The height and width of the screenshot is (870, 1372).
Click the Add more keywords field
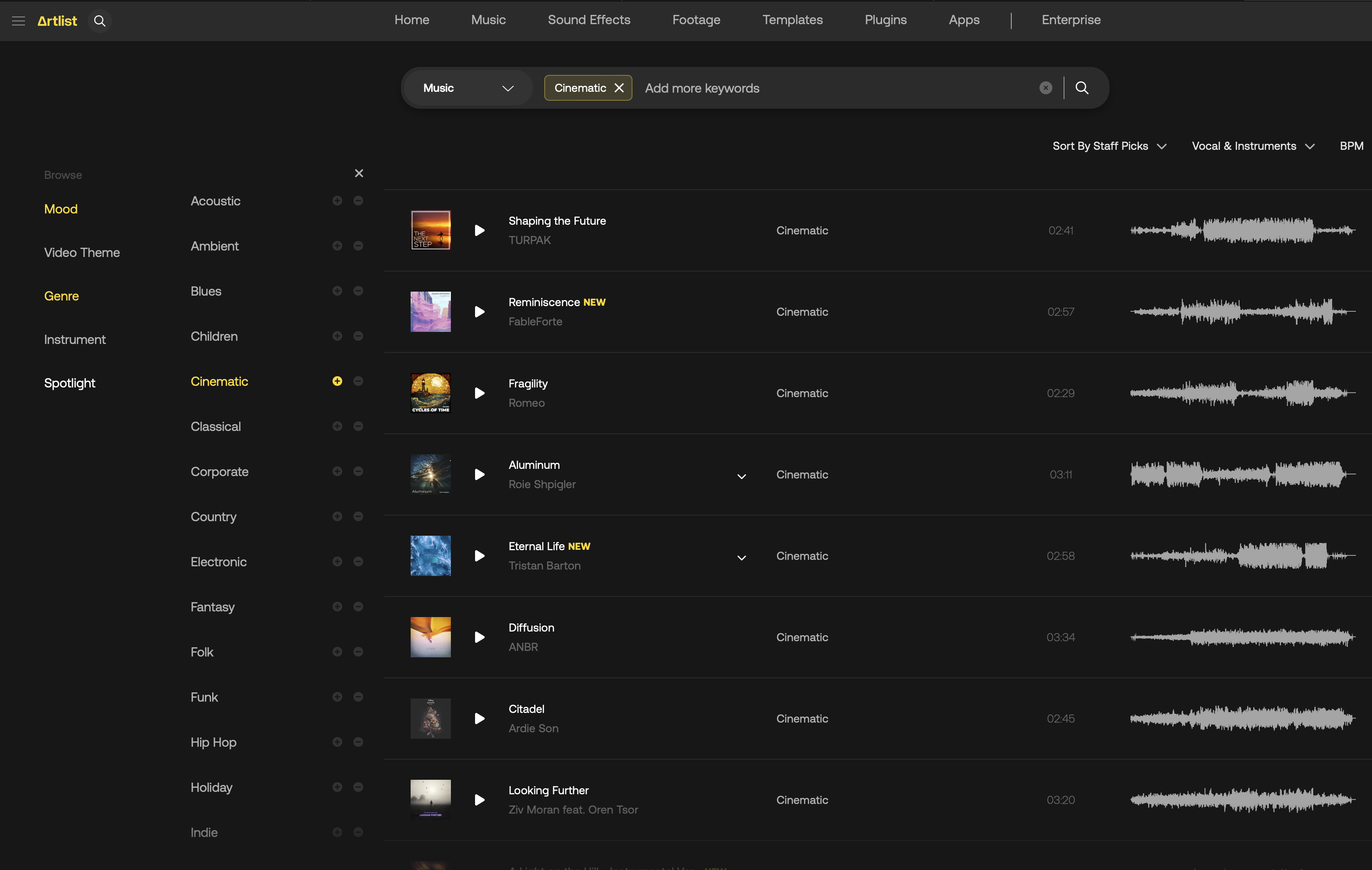tap(832, 88)
